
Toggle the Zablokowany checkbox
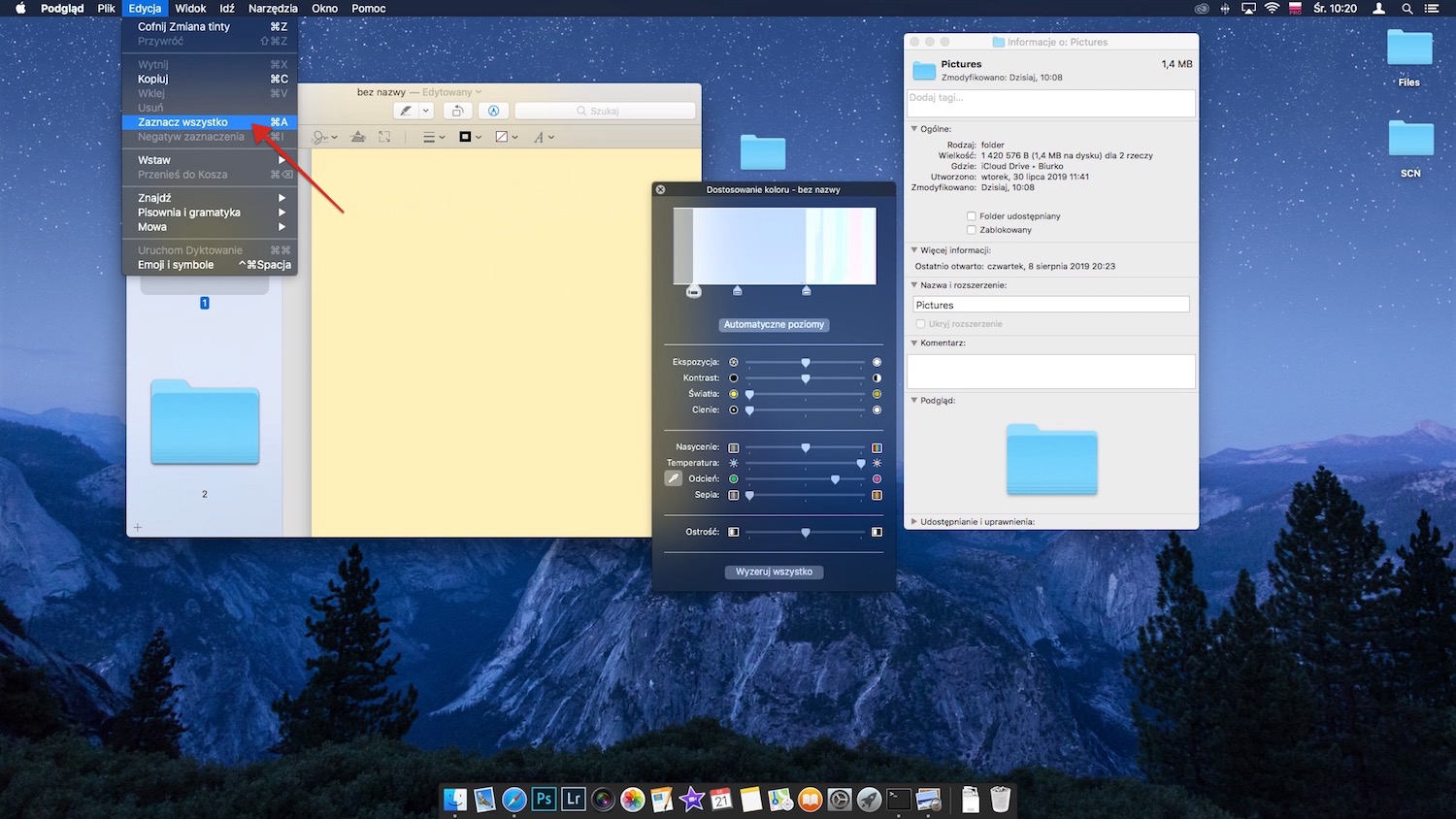click(x=971, y=229)
